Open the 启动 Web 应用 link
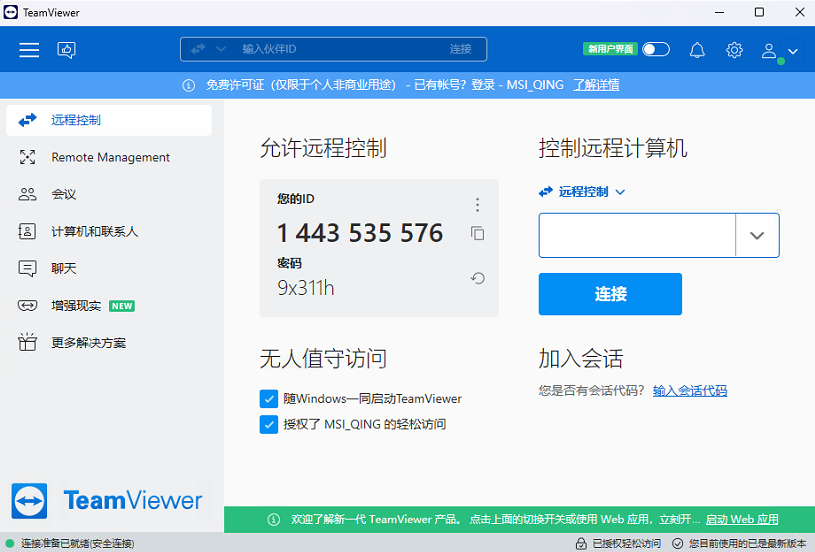 pyautogui.click(x=742, y=519)
